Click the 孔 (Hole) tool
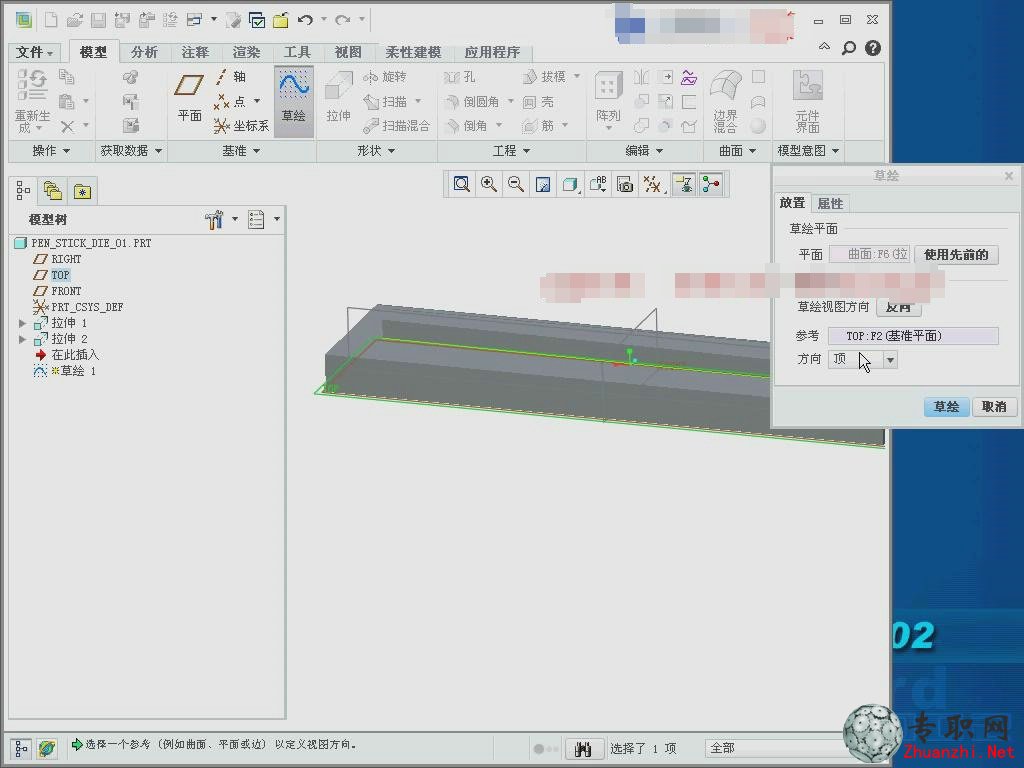The width and height of the screenshot is (1024, 768). 460,77
